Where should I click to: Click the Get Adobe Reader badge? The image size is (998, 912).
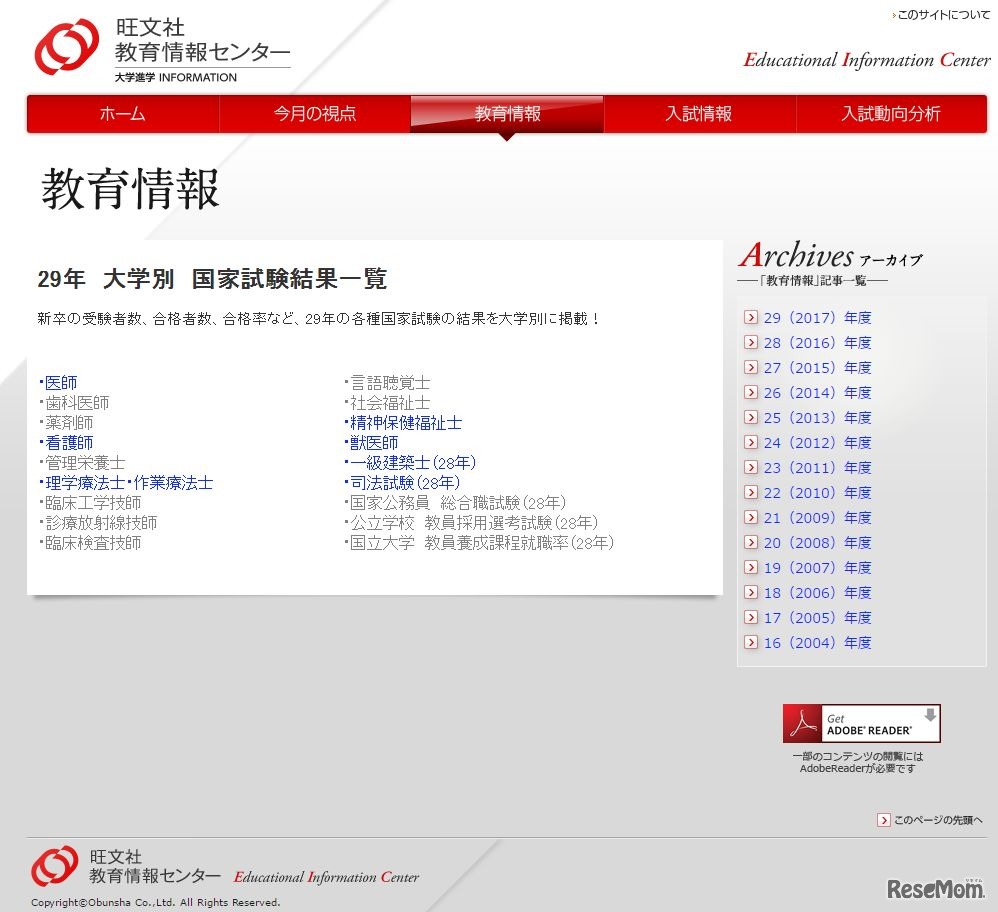click(x=861, y=722)
